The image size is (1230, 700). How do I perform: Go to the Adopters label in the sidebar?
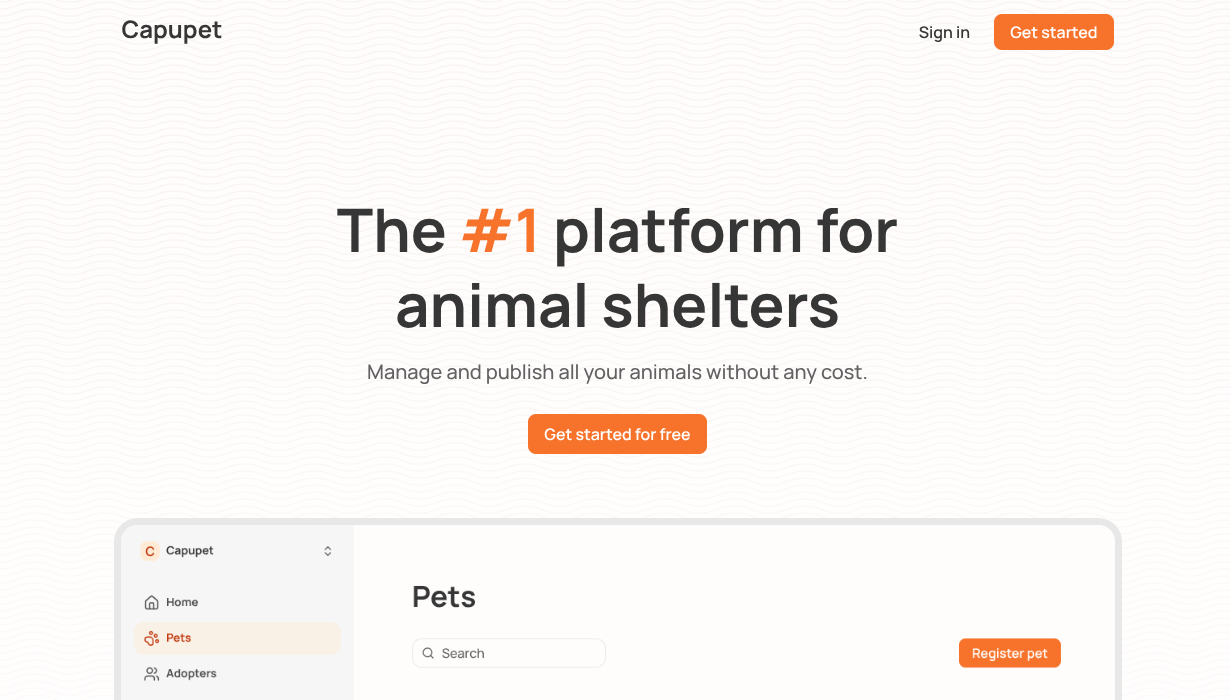[x=192, y=674]
